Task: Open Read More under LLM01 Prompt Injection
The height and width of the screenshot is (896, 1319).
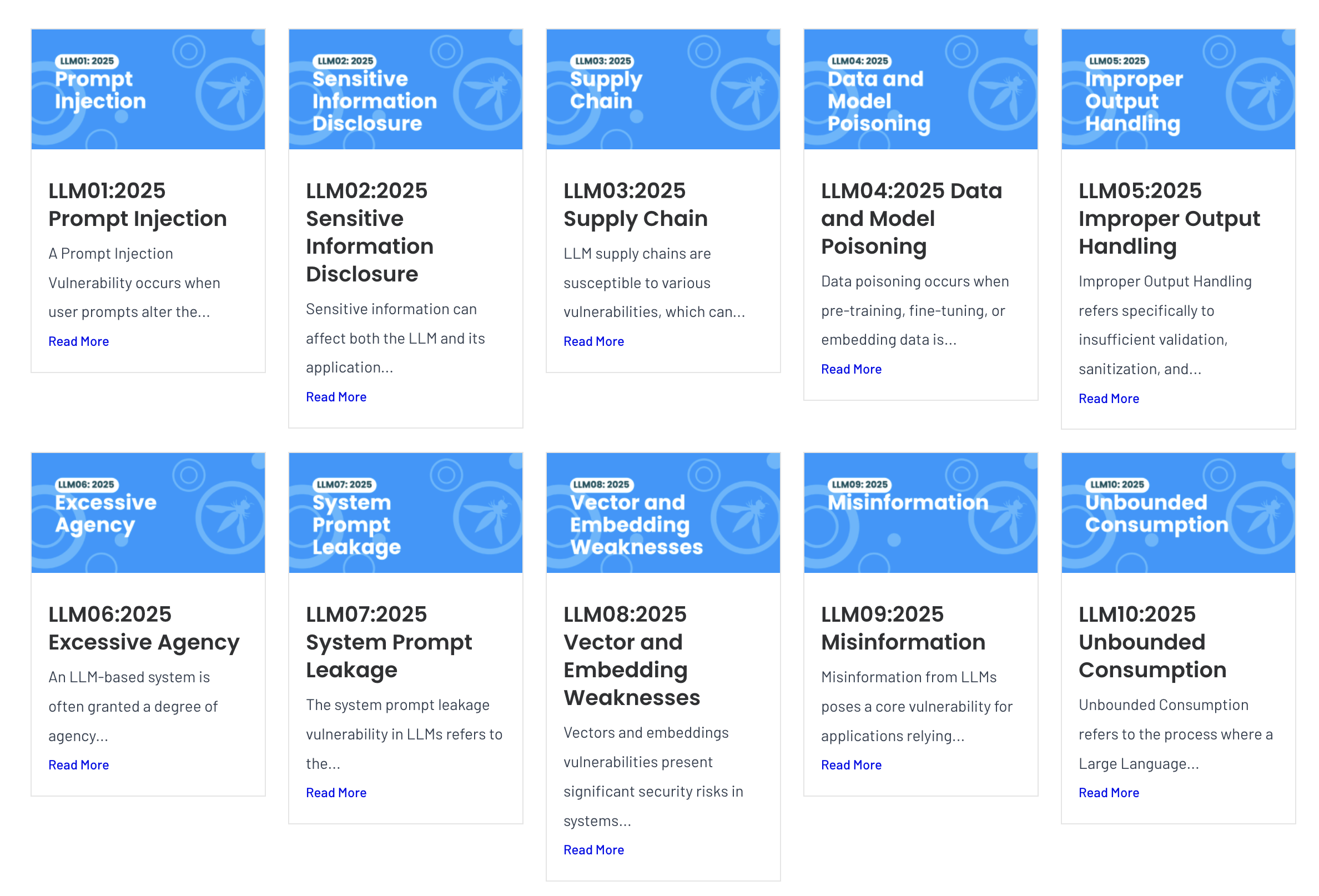Action: (78, 341)
